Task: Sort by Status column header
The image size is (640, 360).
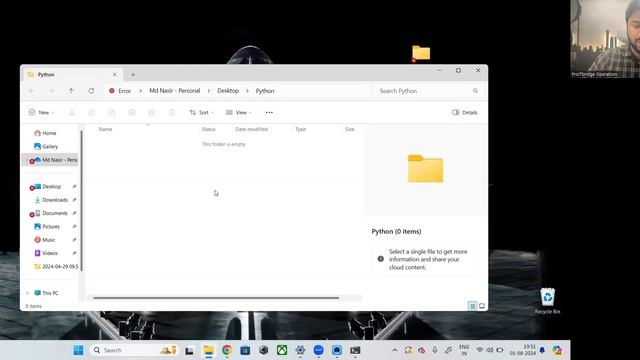Action: coord(209,129)
